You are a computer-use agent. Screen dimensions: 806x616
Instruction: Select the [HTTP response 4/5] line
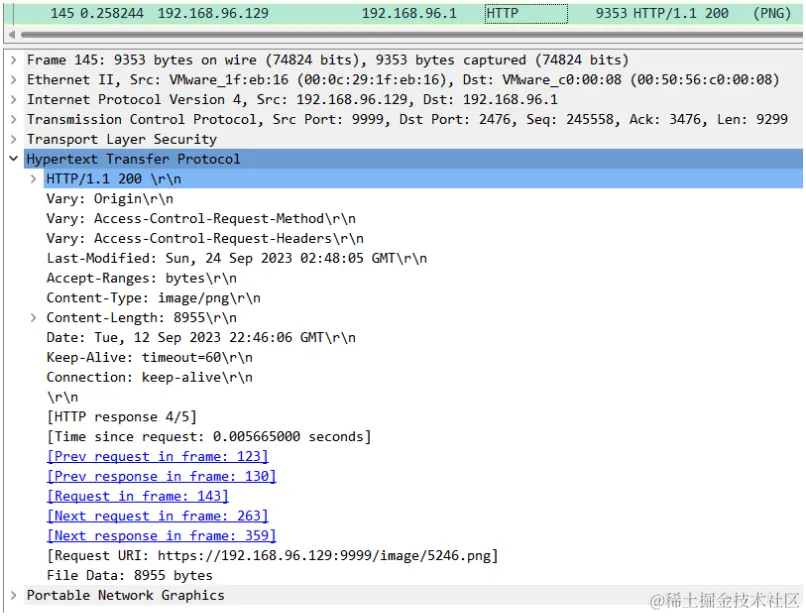(122, 417)
